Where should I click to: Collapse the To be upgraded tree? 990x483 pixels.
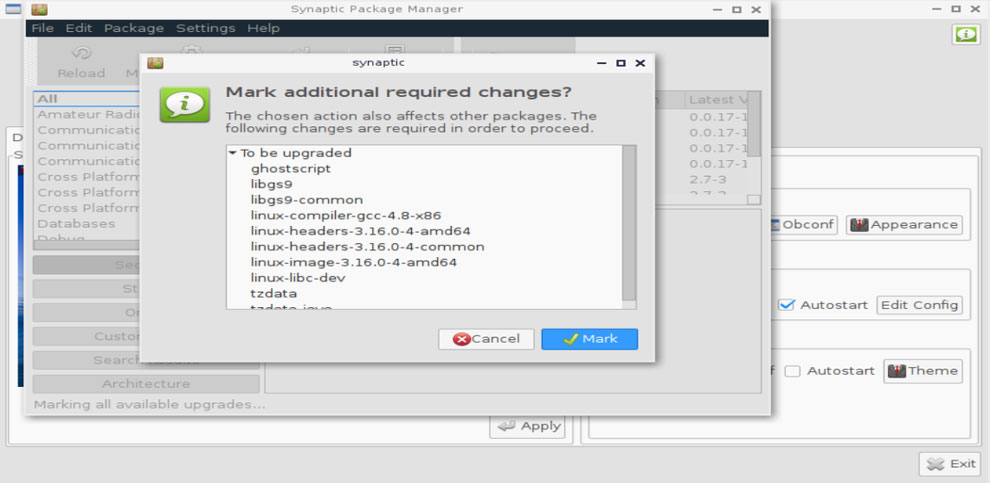tap(233, 153)
